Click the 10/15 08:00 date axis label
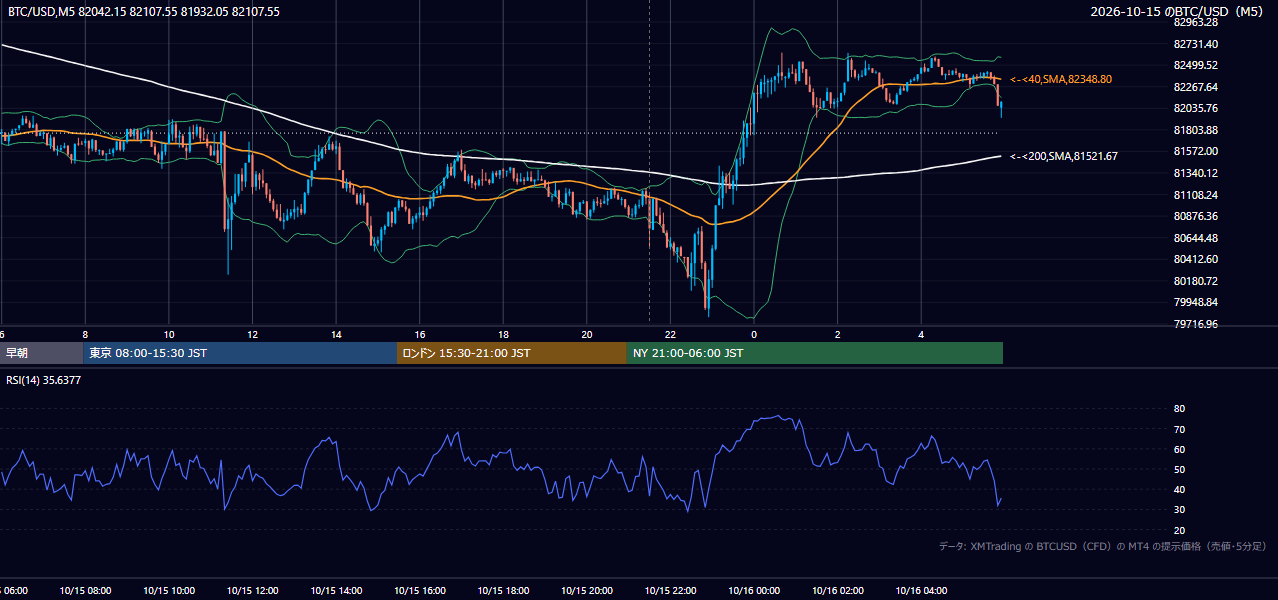1278x600 pixels. pyautogui.click(x=84, y=591)
